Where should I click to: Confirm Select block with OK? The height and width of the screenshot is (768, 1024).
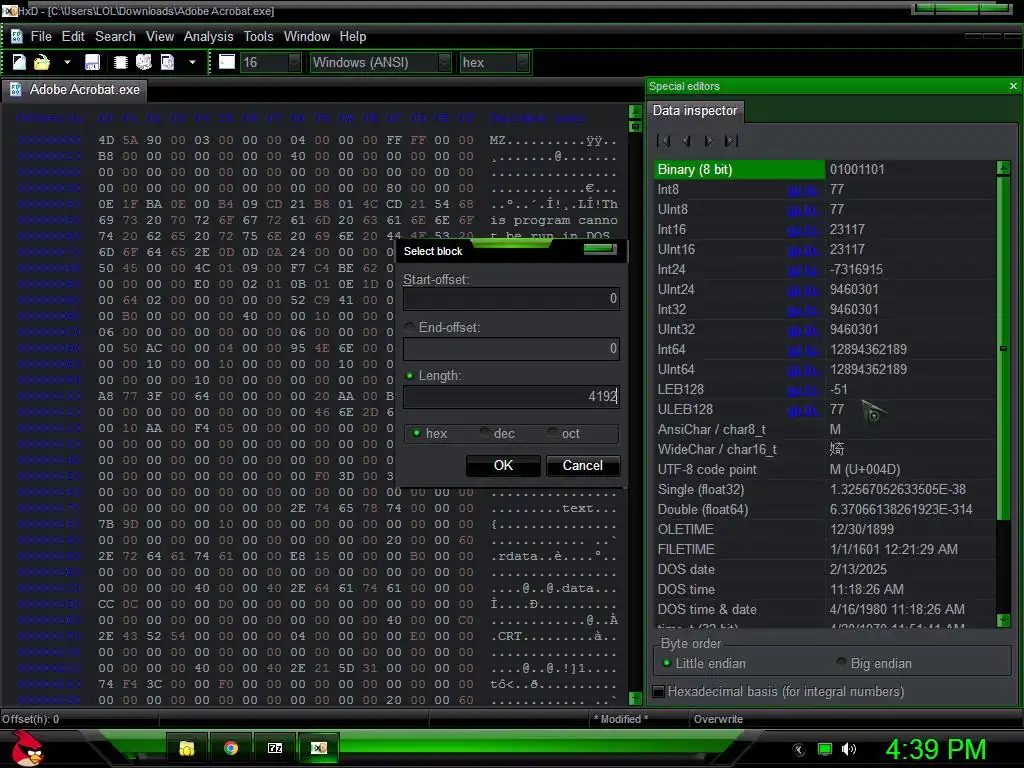[x=503, y=466]
